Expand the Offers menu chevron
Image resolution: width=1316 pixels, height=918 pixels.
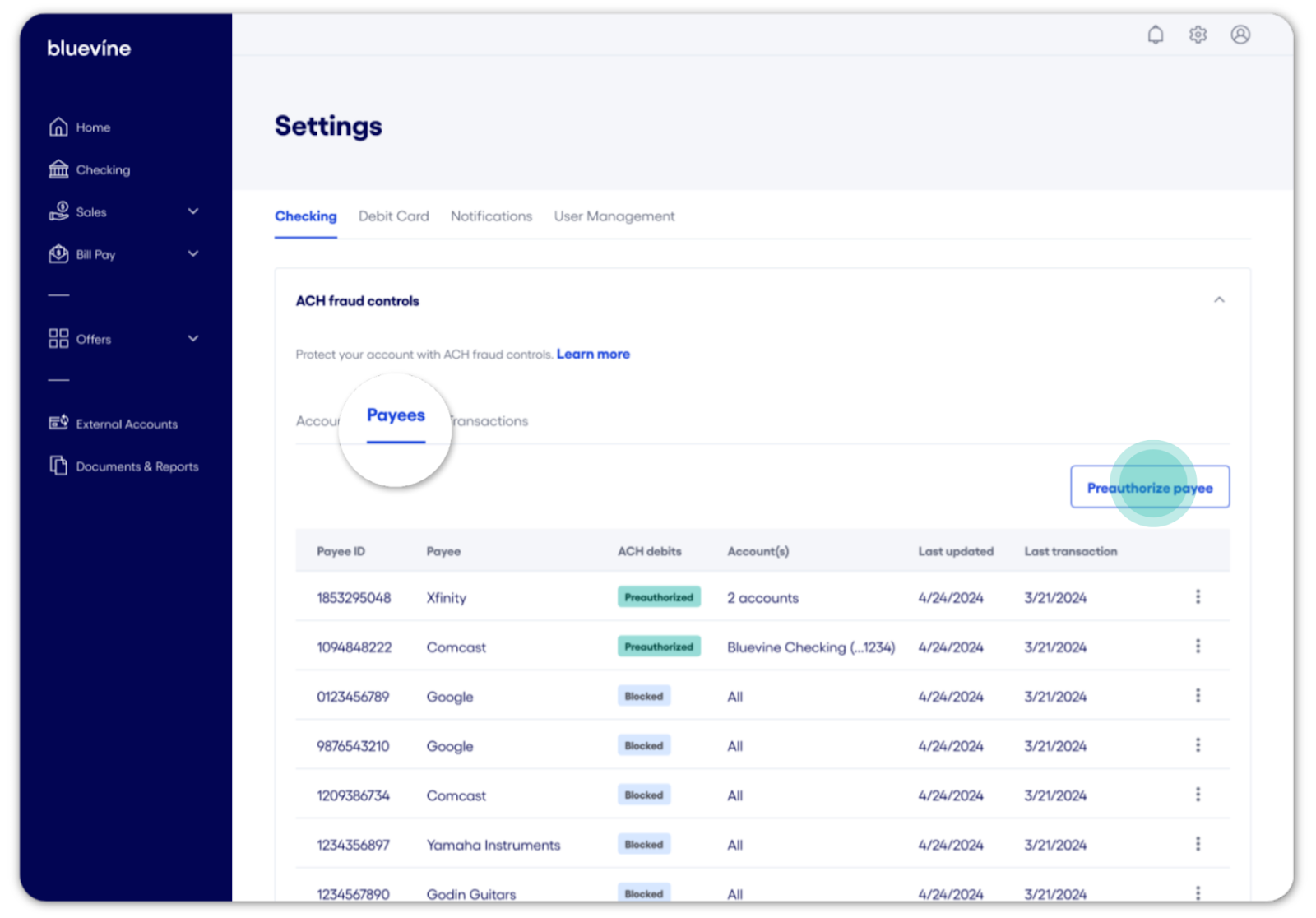click(193, 338)
